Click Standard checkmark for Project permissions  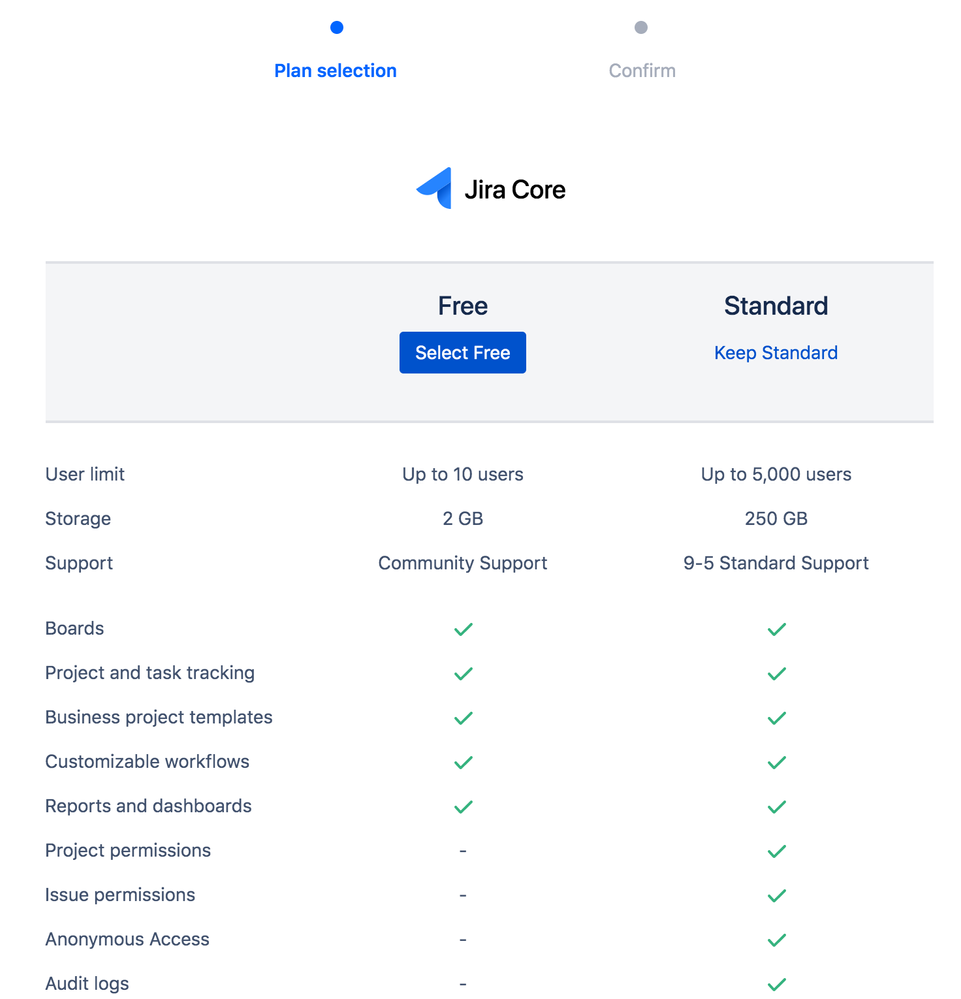(776, 851)
